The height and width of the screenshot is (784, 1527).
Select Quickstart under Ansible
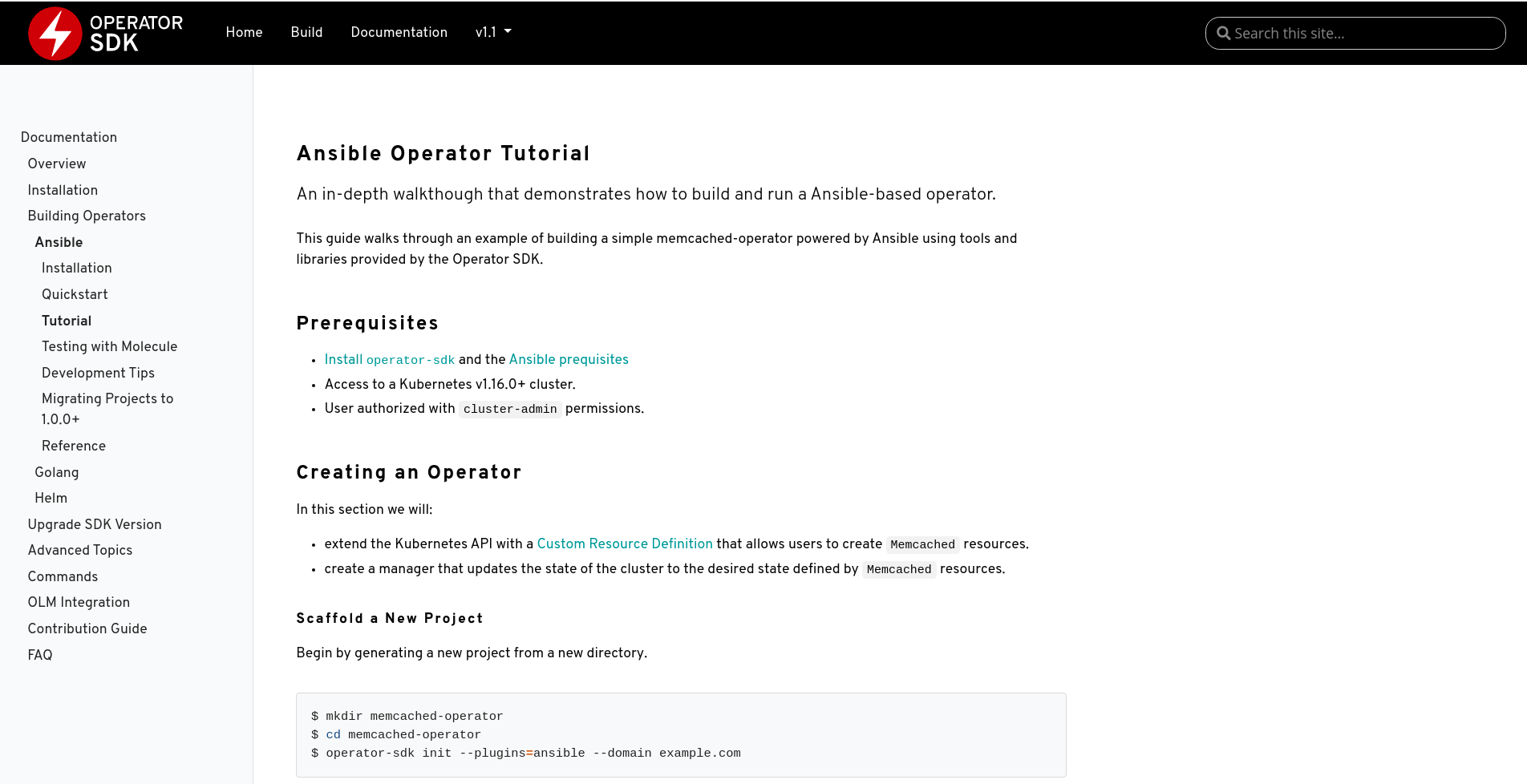75,294
